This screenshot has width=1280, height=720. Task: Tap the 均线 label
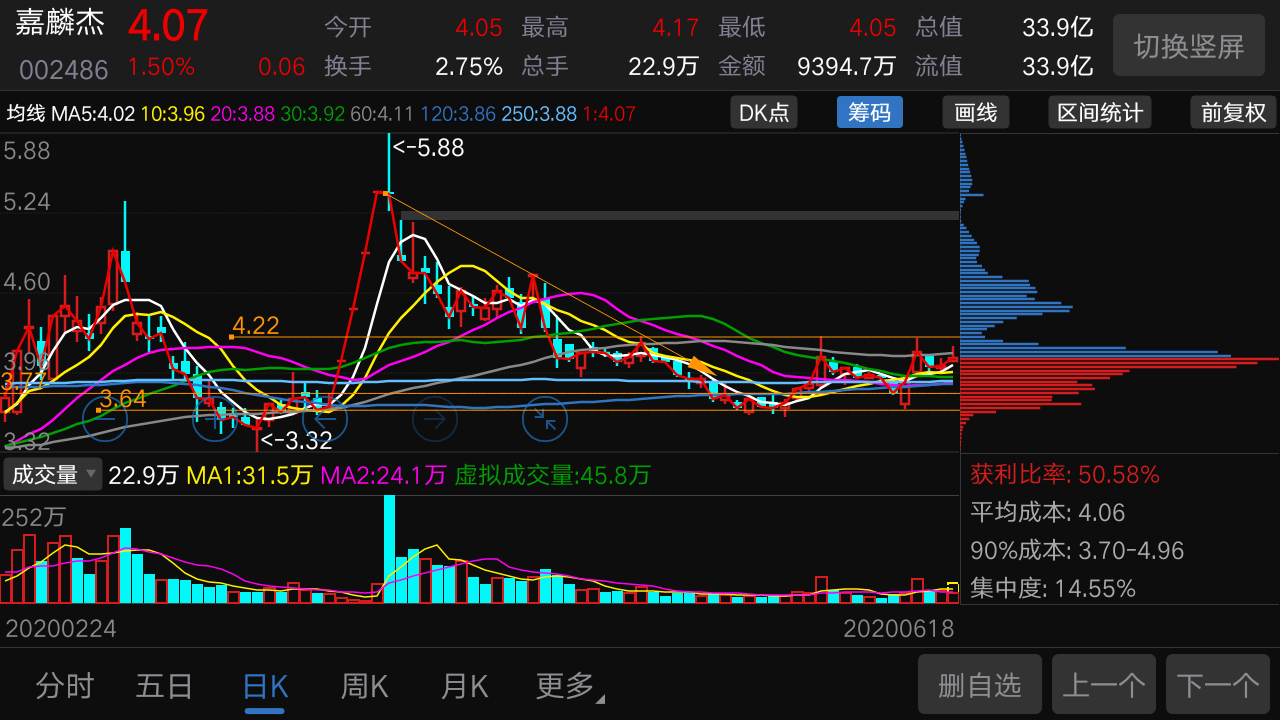click(x=26, y=113)
